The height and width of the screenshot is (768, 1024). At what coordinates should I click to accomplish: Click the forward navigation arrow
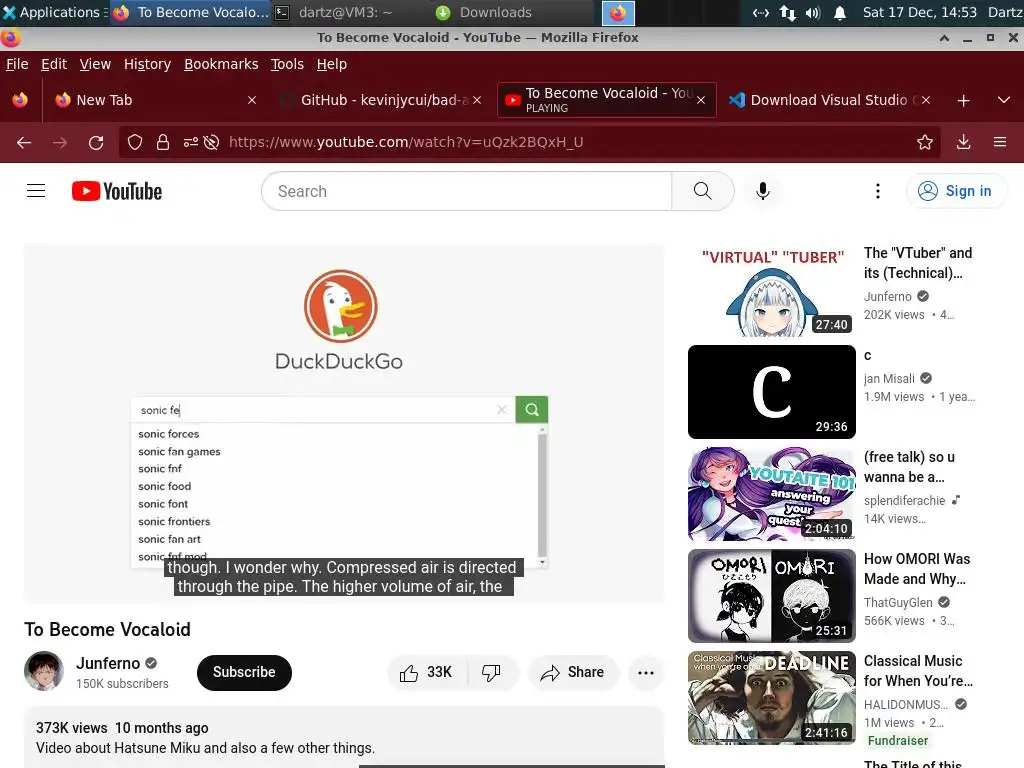point(60,142)
